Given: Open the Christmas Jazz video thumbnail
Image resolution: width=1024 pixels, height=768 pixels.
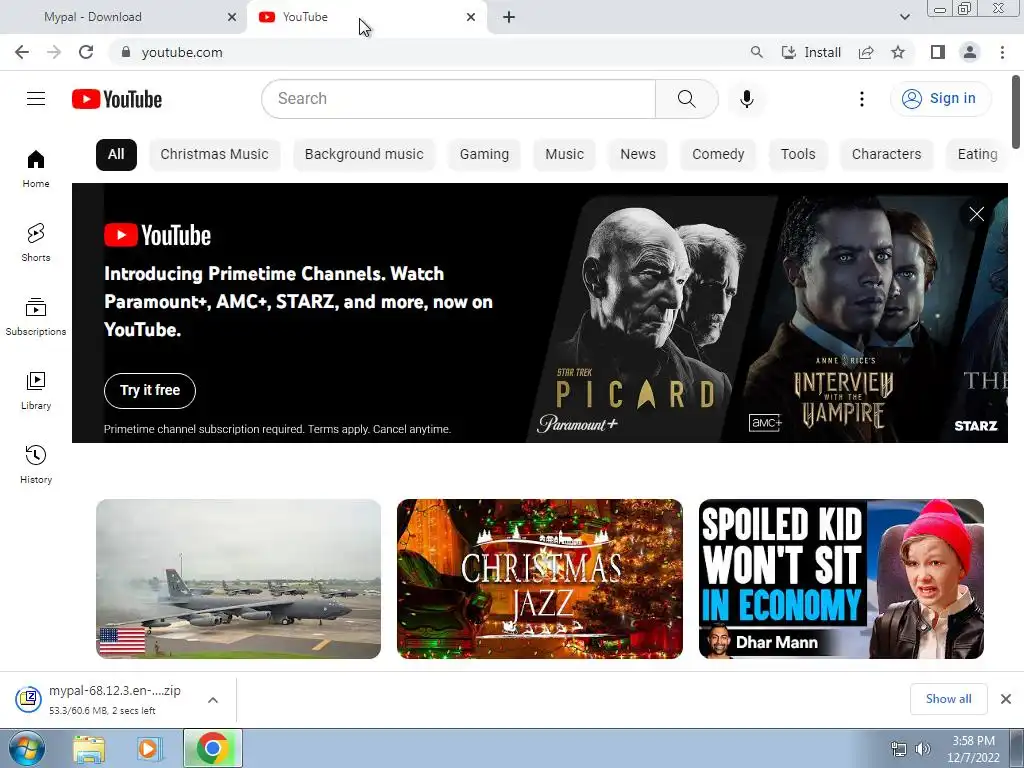Looking at the screenshot, I should pyautogui.click(x=539, y=579).
